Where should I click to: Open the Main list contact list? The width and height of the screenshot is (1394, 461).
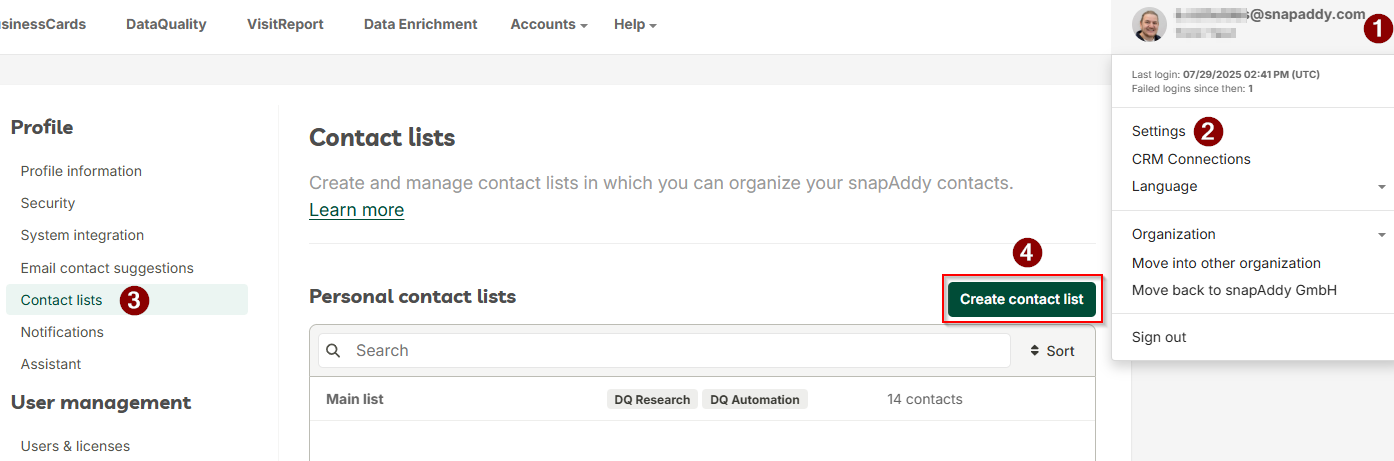coord(355,399)
